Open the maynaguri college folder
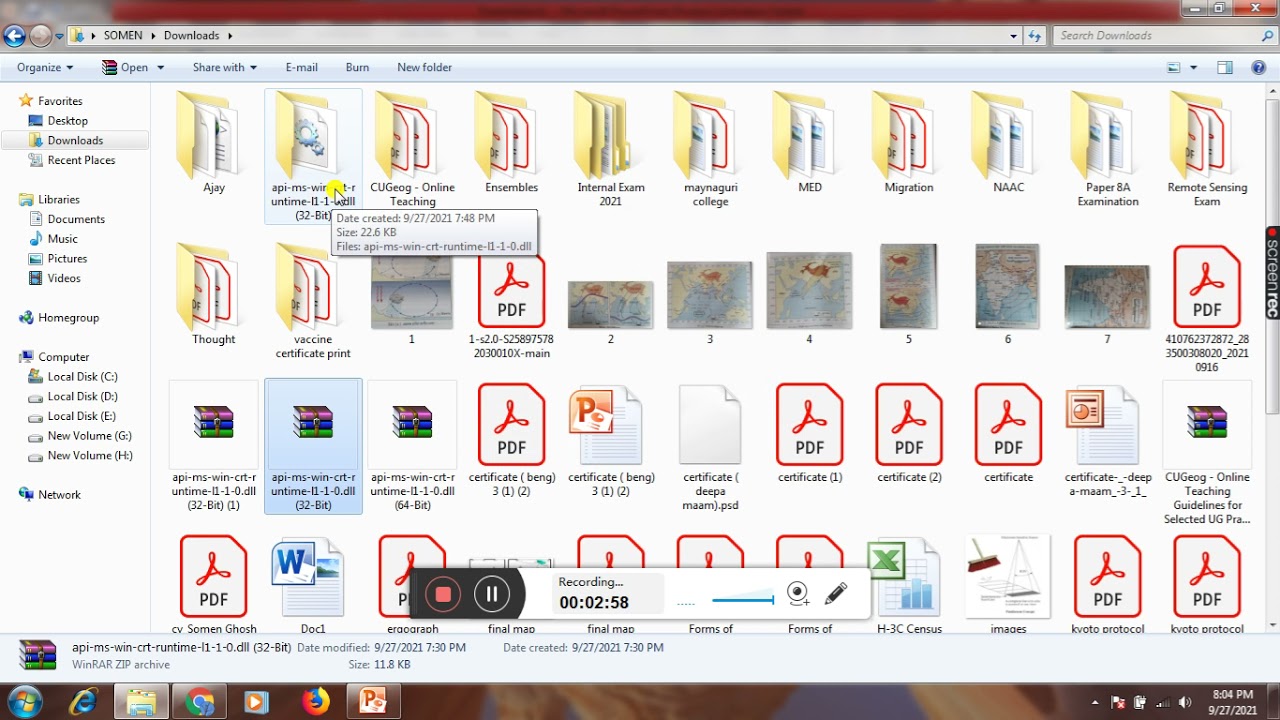 pyautogui.click(x=710, y=149)
